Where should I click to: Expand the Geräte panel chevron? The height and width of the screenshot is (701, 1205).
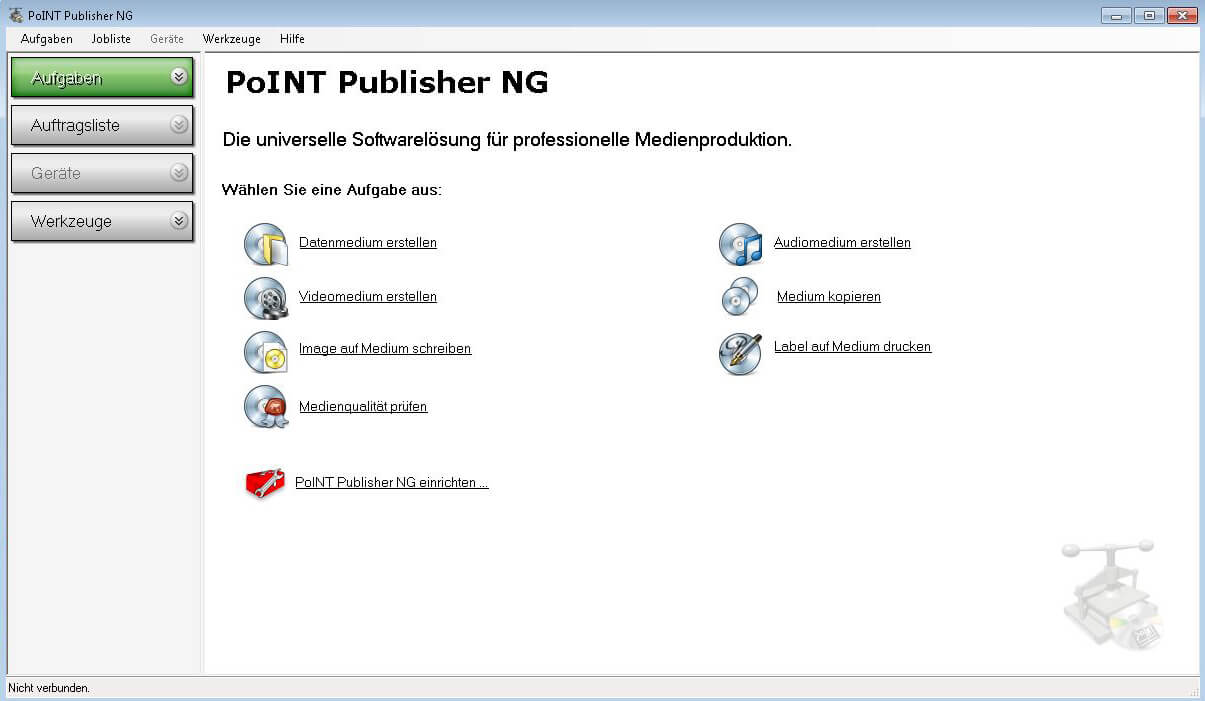click(179, 173)
